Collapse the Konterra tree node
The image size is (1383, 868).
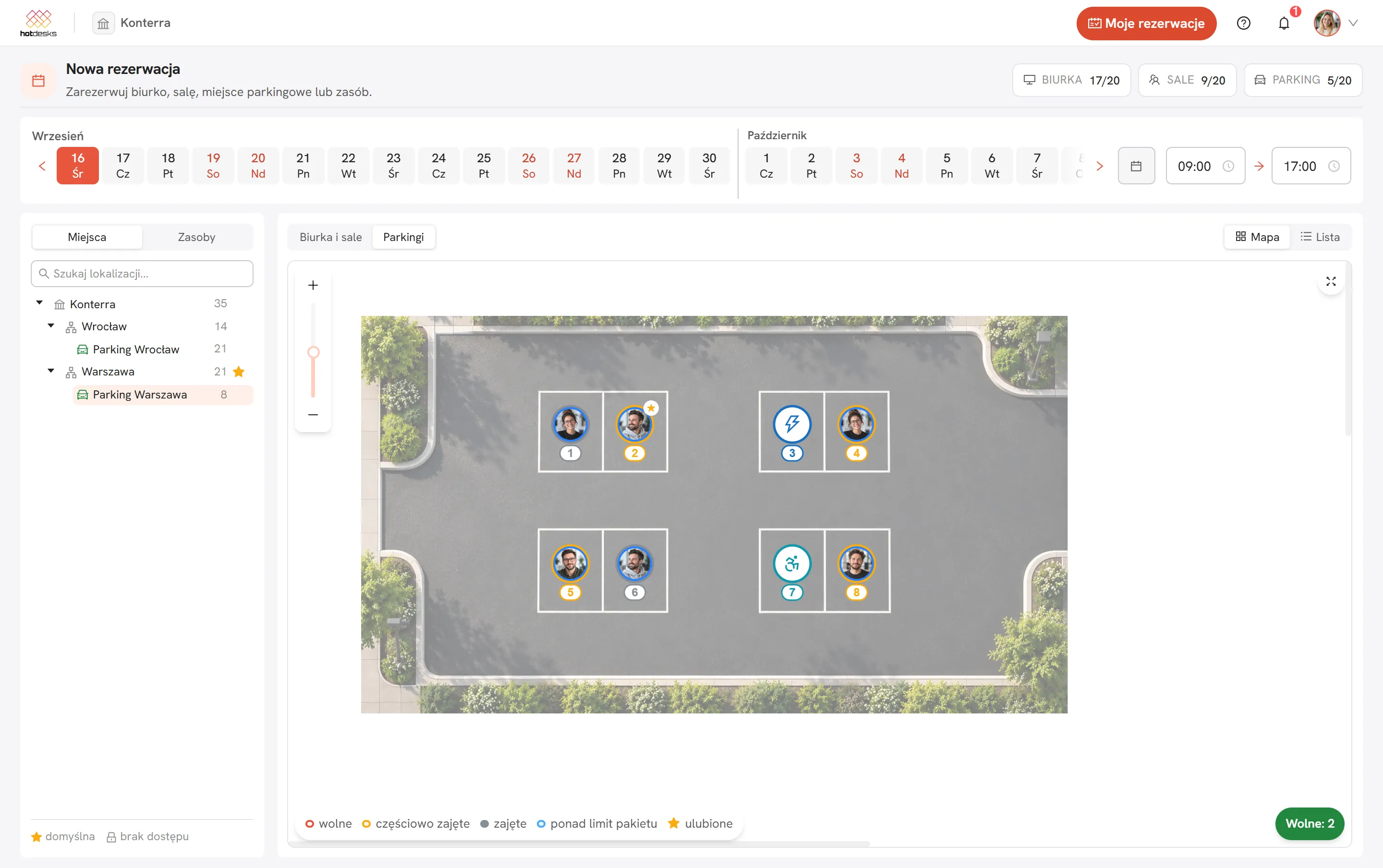(x=39, y=302)
